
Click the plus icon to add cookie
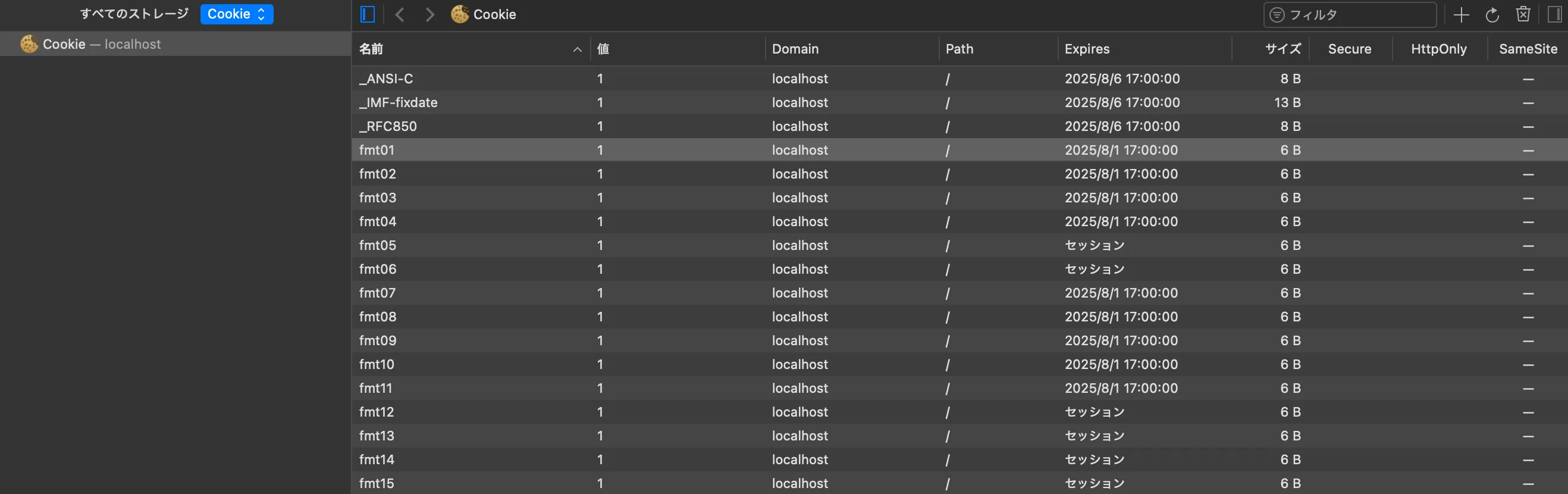pos(1461,15)
